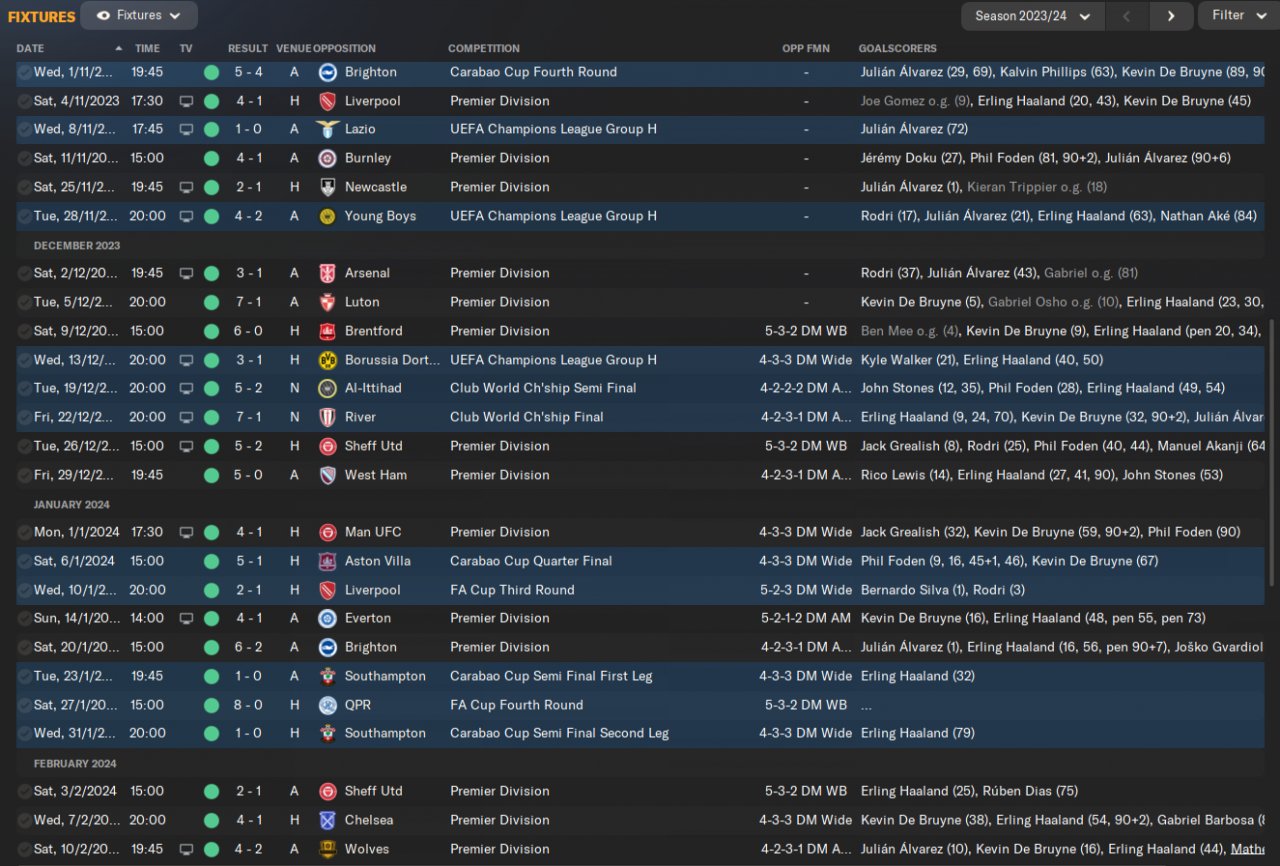This screenshot has width=1280, height=866.
Task: Click the TV icon on the Lazio fixture
Action: tap(186, 129)
